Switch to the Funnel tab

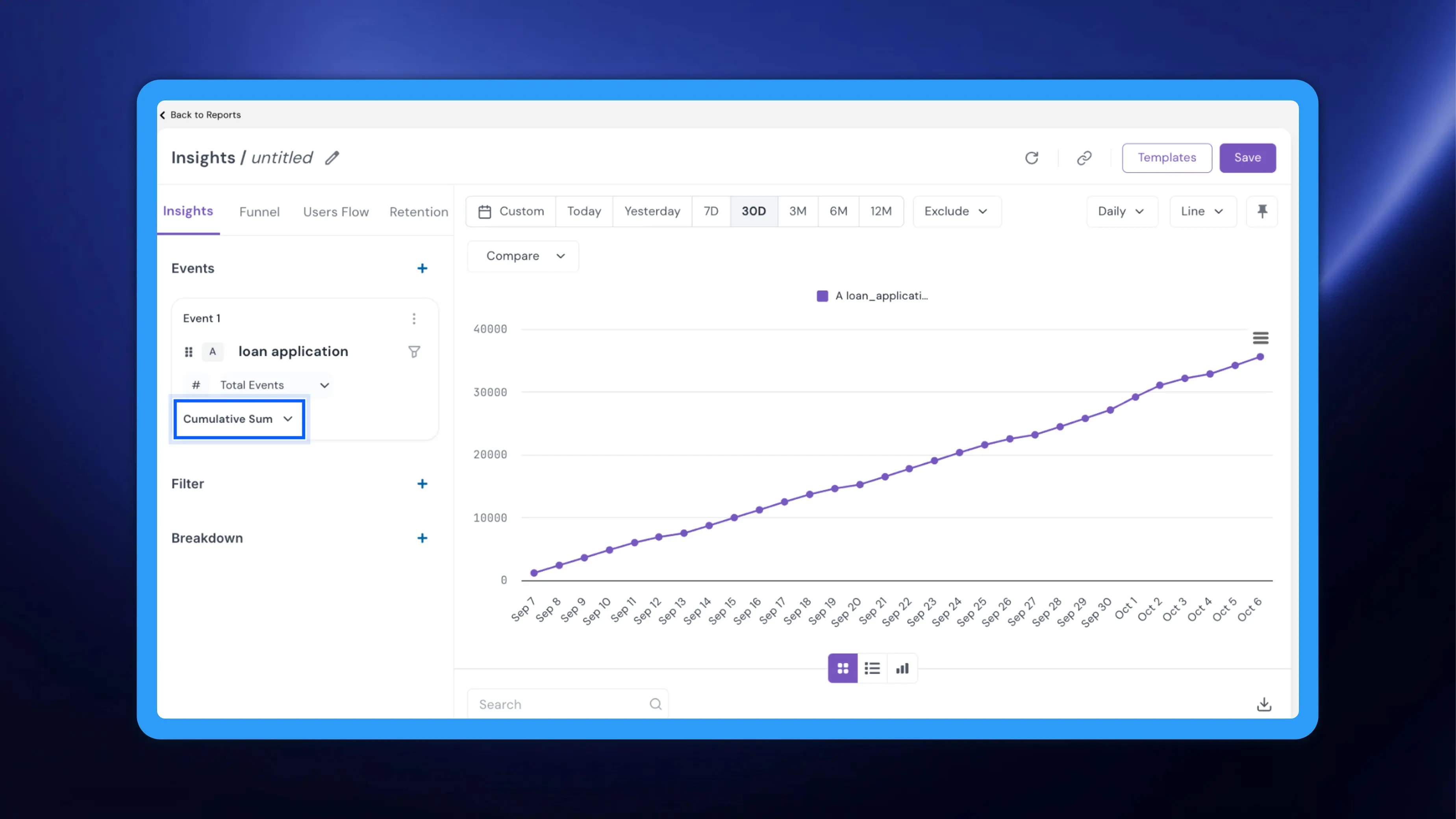259,212
